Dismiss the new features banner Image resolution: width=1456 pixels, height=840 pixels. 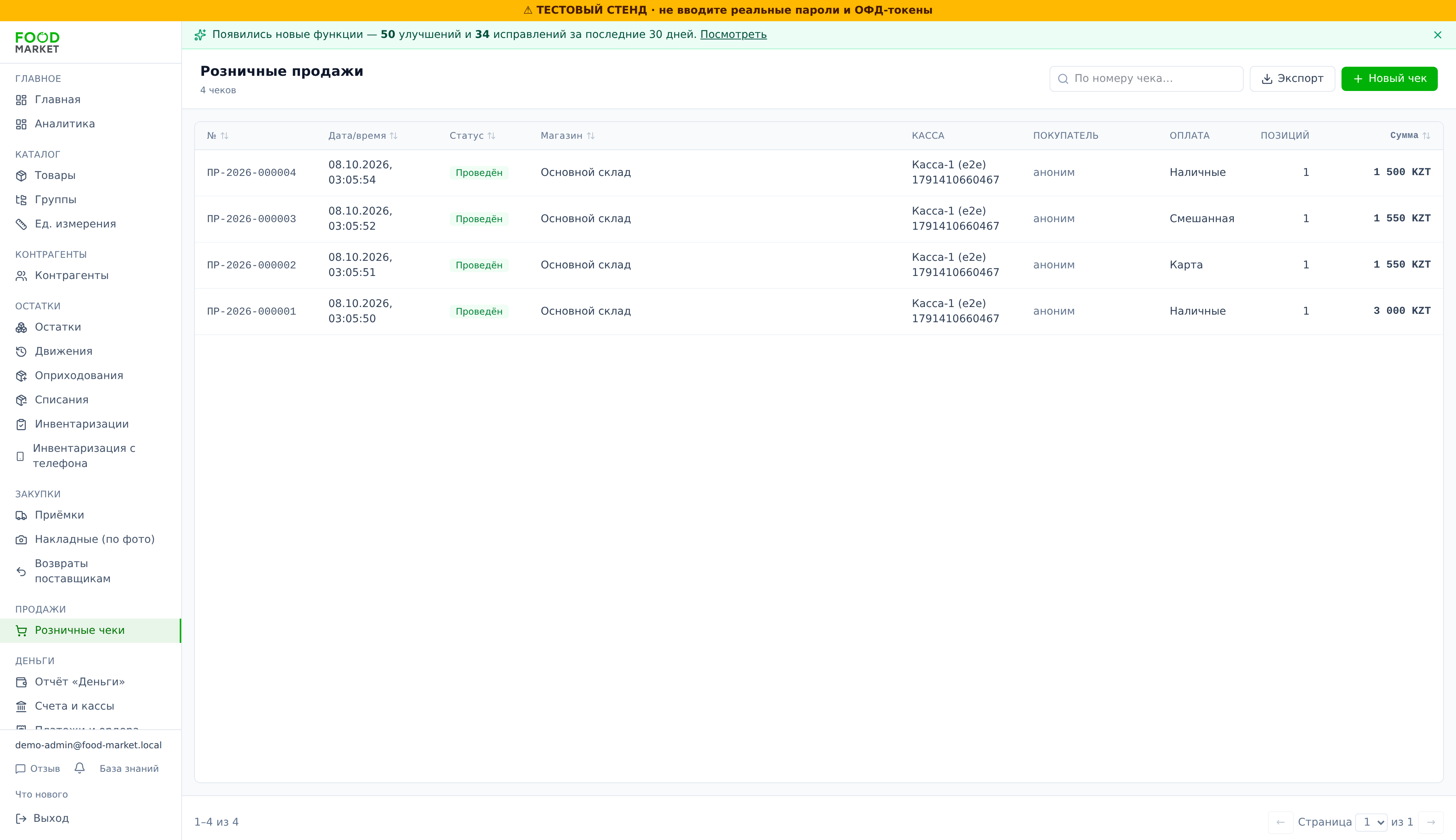pos(1437,35)
